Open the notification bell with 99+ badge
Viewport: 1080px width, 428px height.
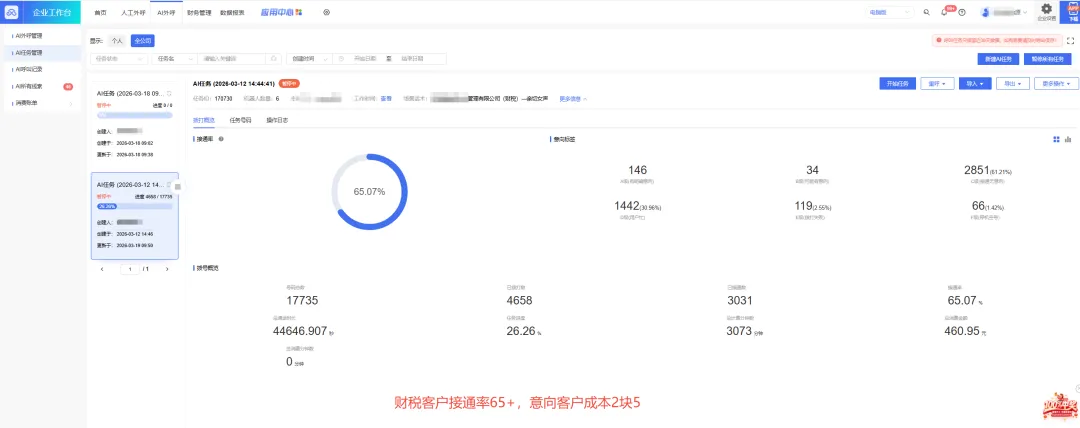(945, 12)
